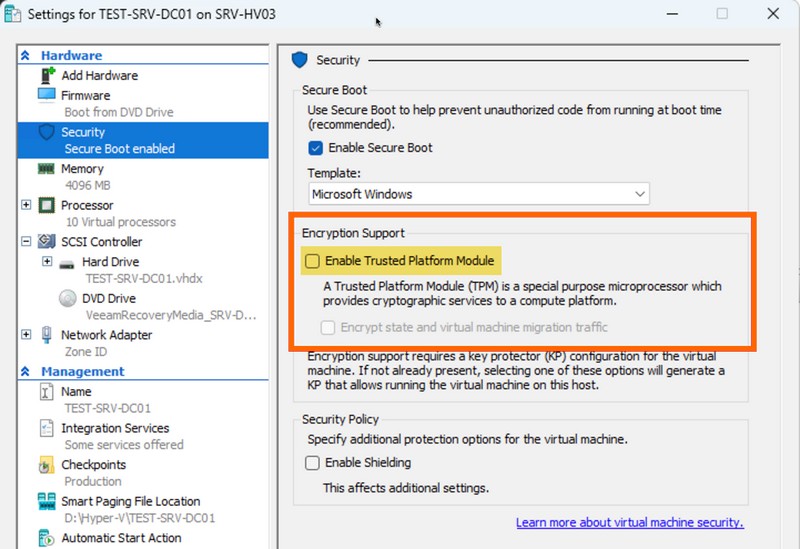Uncheck Enable Secure Boot
800x549 pixels.
316,148
